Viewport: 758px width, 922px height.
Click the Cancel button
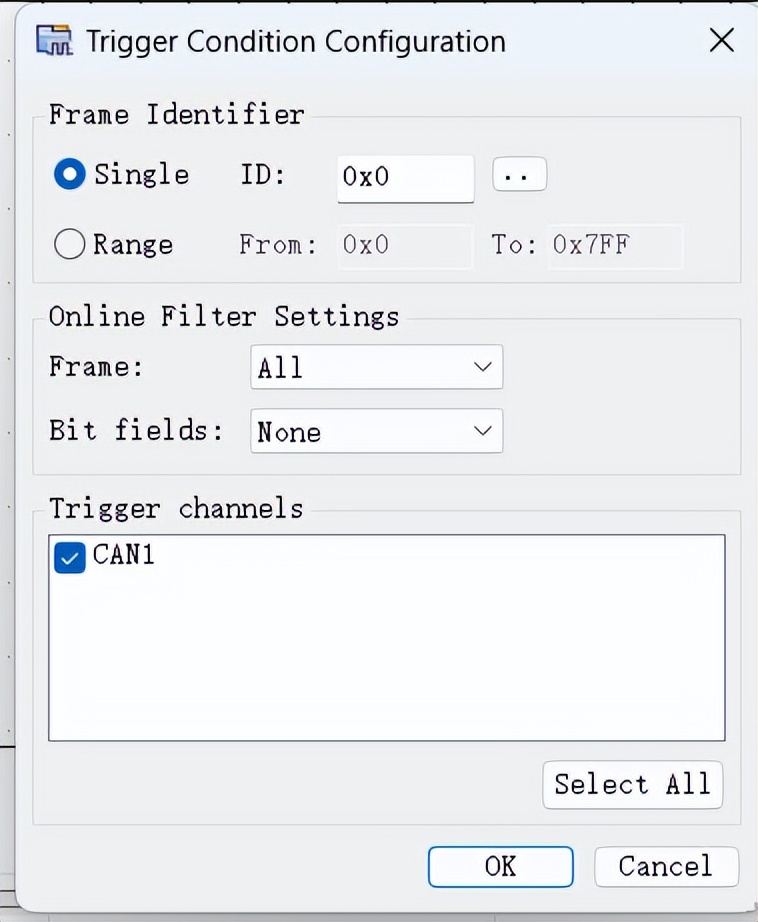[666, 866]
